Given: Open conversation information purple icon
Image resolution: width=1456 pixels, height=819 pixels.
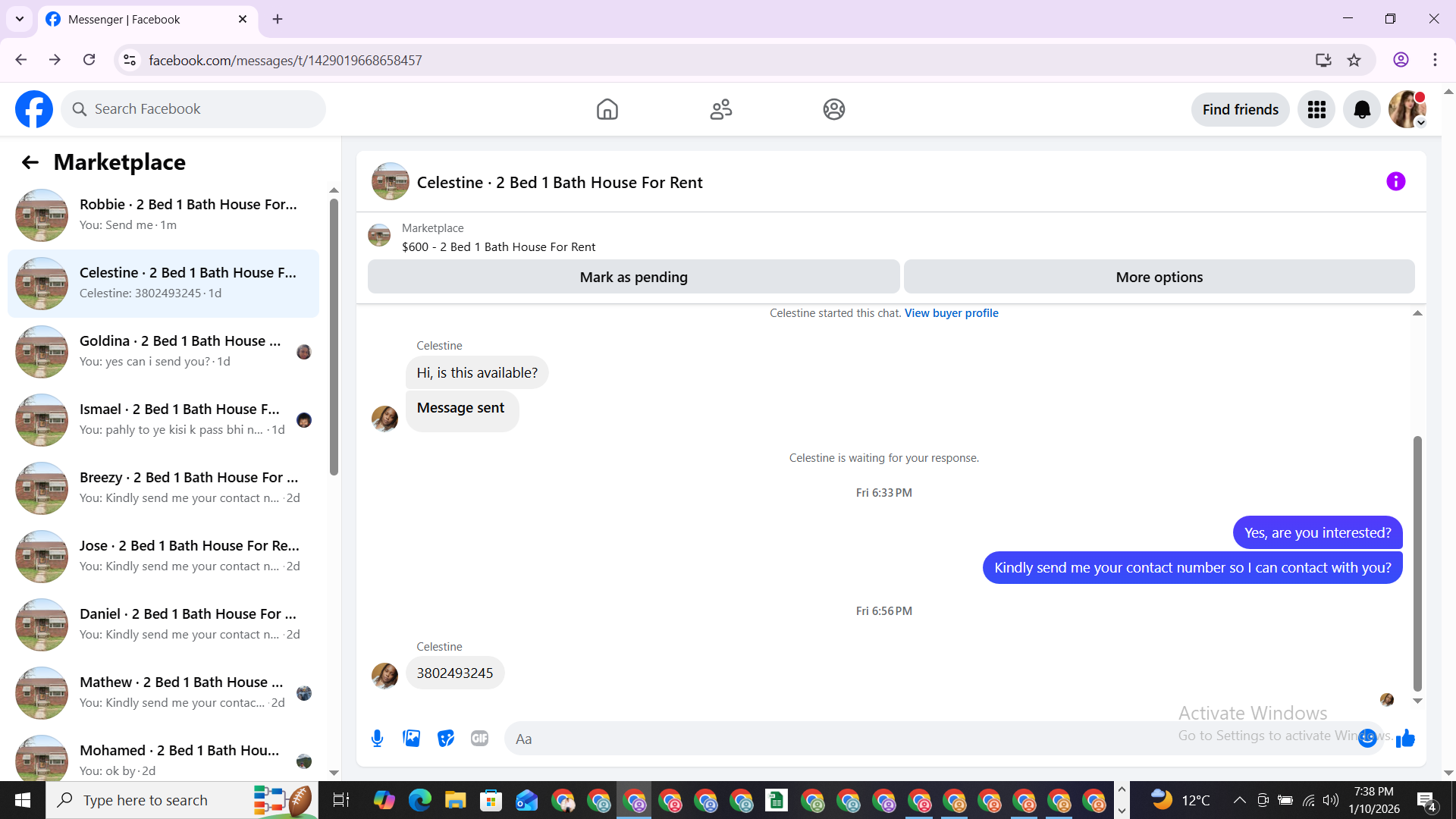Looking at the screenshot, I should click(x=1395, y=182).
